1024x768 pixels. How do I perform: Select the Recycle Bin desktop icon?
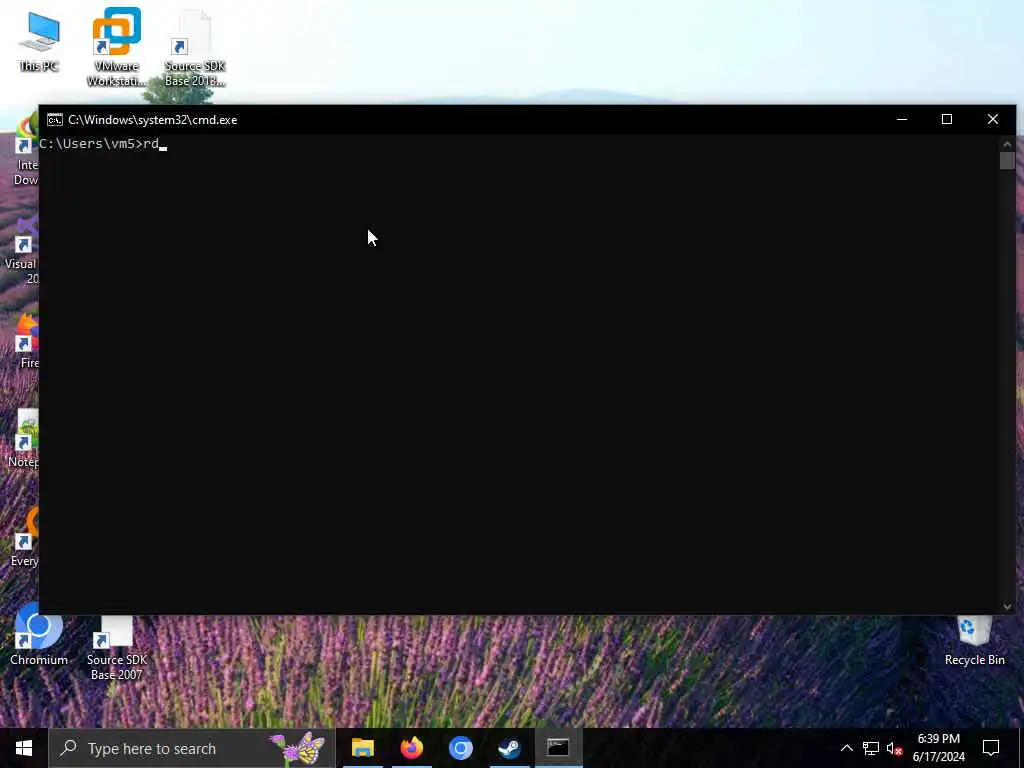[974, 641]
